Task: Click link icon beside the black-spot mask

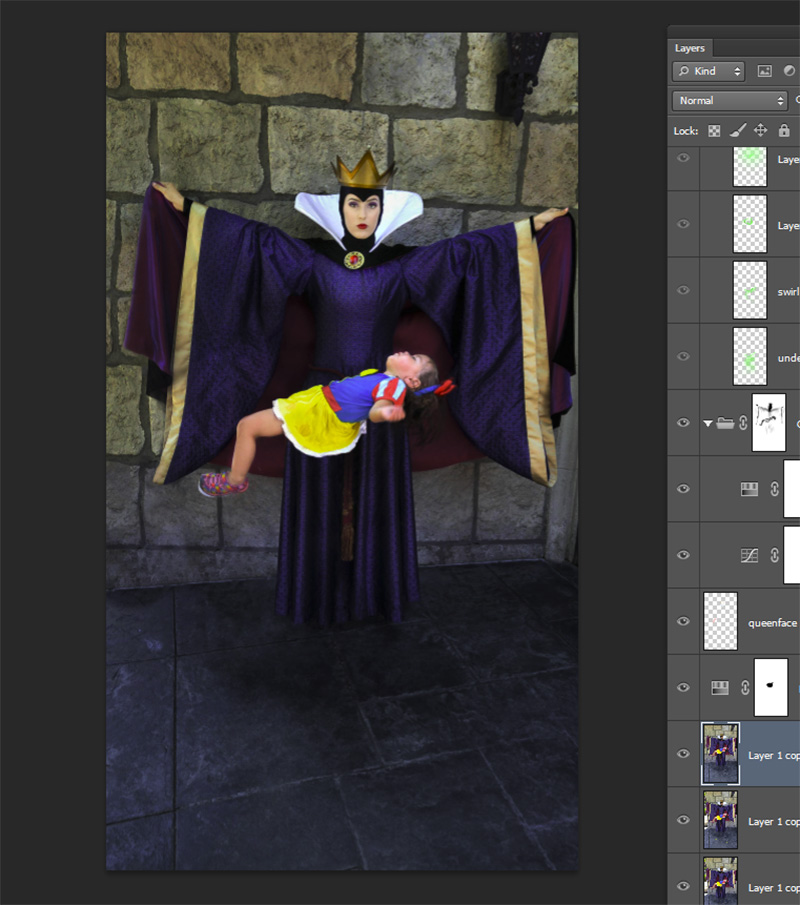Action: click(745, 687)
